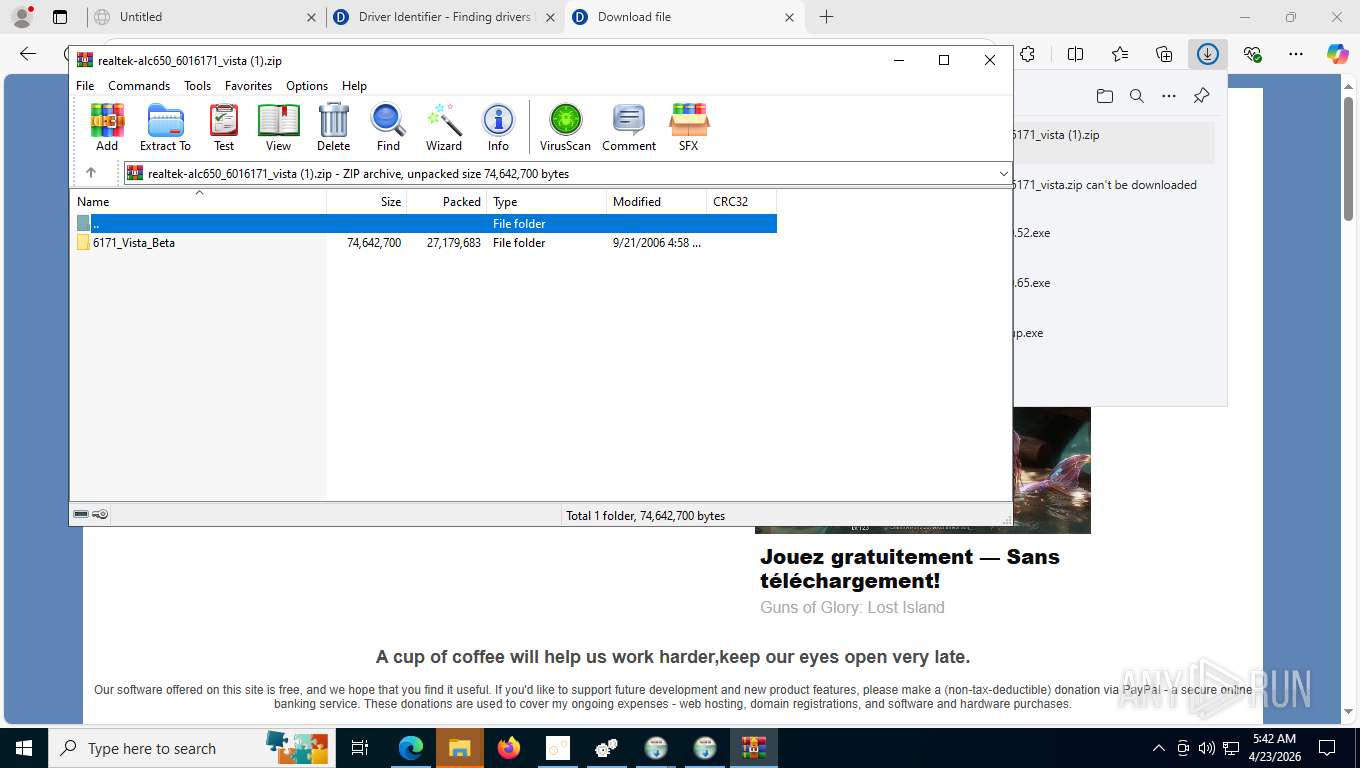
Task: Toggle Edge split screen icon
Action: [x=1076, y=54]
